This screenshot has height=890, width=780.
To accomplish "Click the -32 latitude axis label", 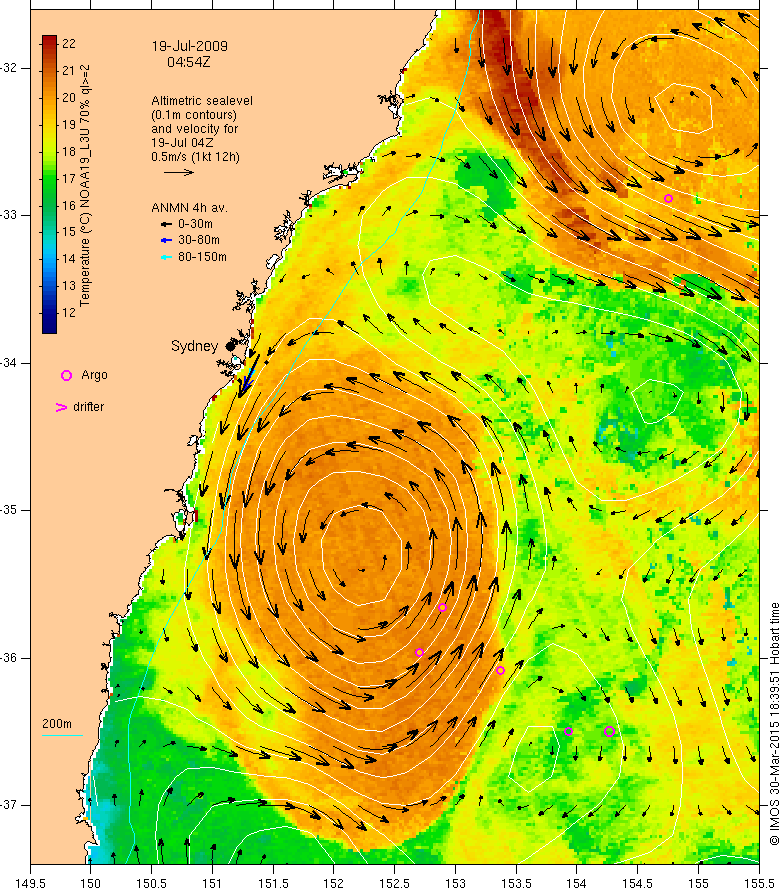I will pyautogui.click(x=9, y=68).
